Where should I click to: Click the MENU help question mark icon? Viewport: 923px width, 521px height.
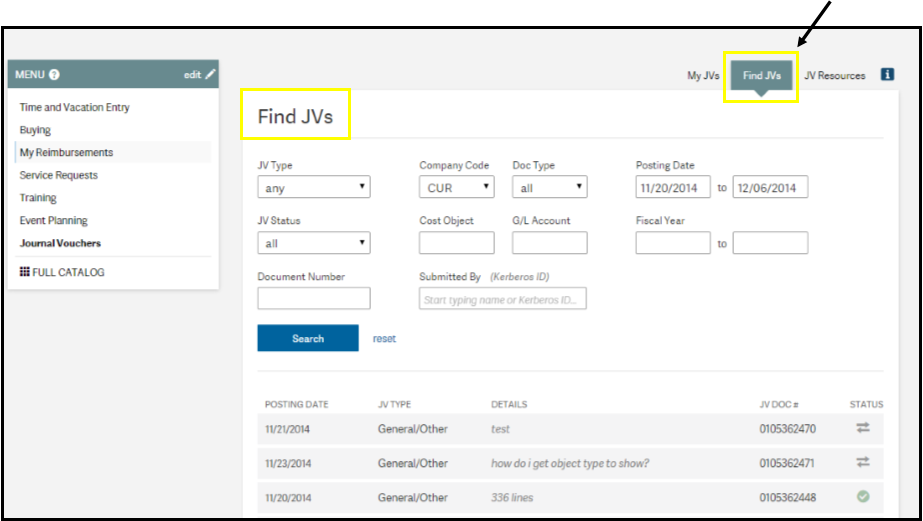(55, 75)
